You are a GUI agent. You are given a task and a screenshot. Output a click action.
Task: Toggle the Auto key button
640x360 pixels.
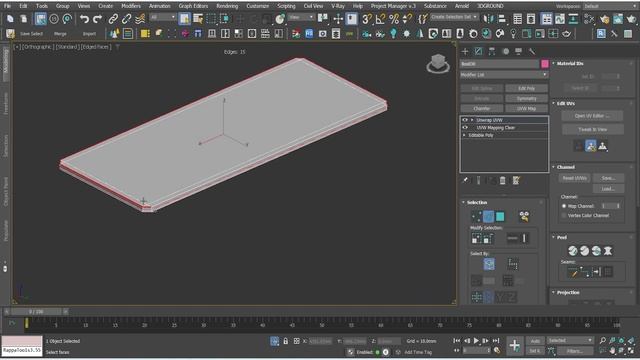pyautogui.click(x=535, y=341)
